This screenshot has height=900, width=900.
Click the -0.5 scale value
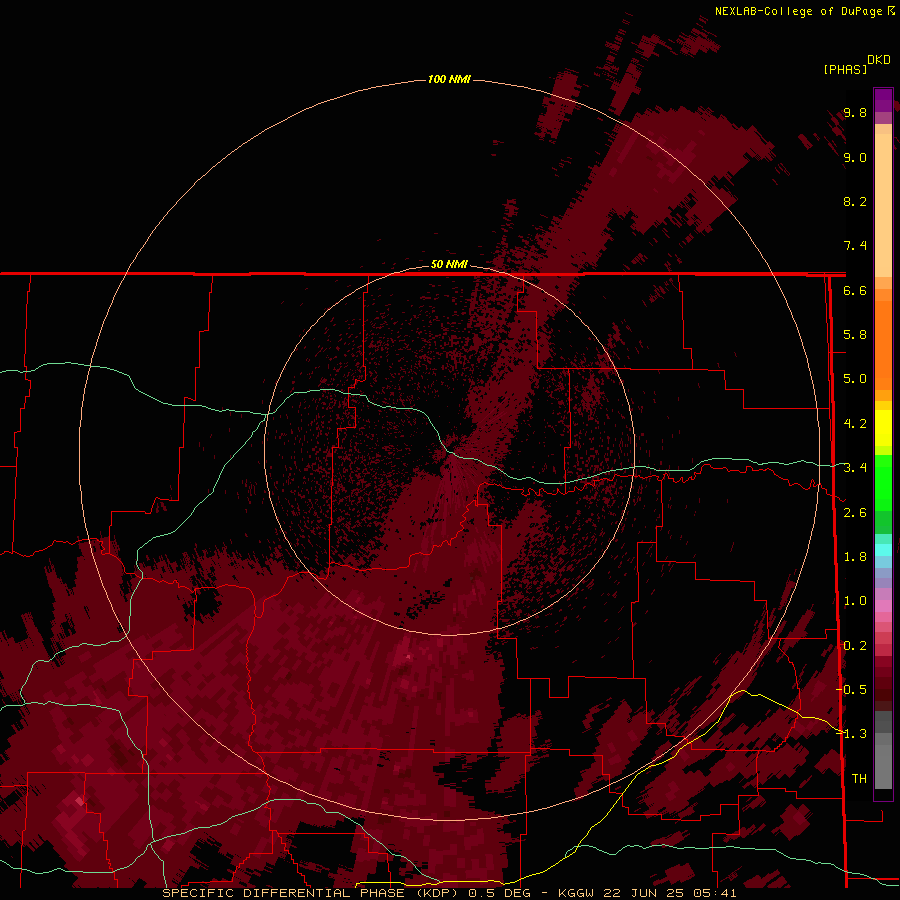pyautogui.click(x=852, y=690)
